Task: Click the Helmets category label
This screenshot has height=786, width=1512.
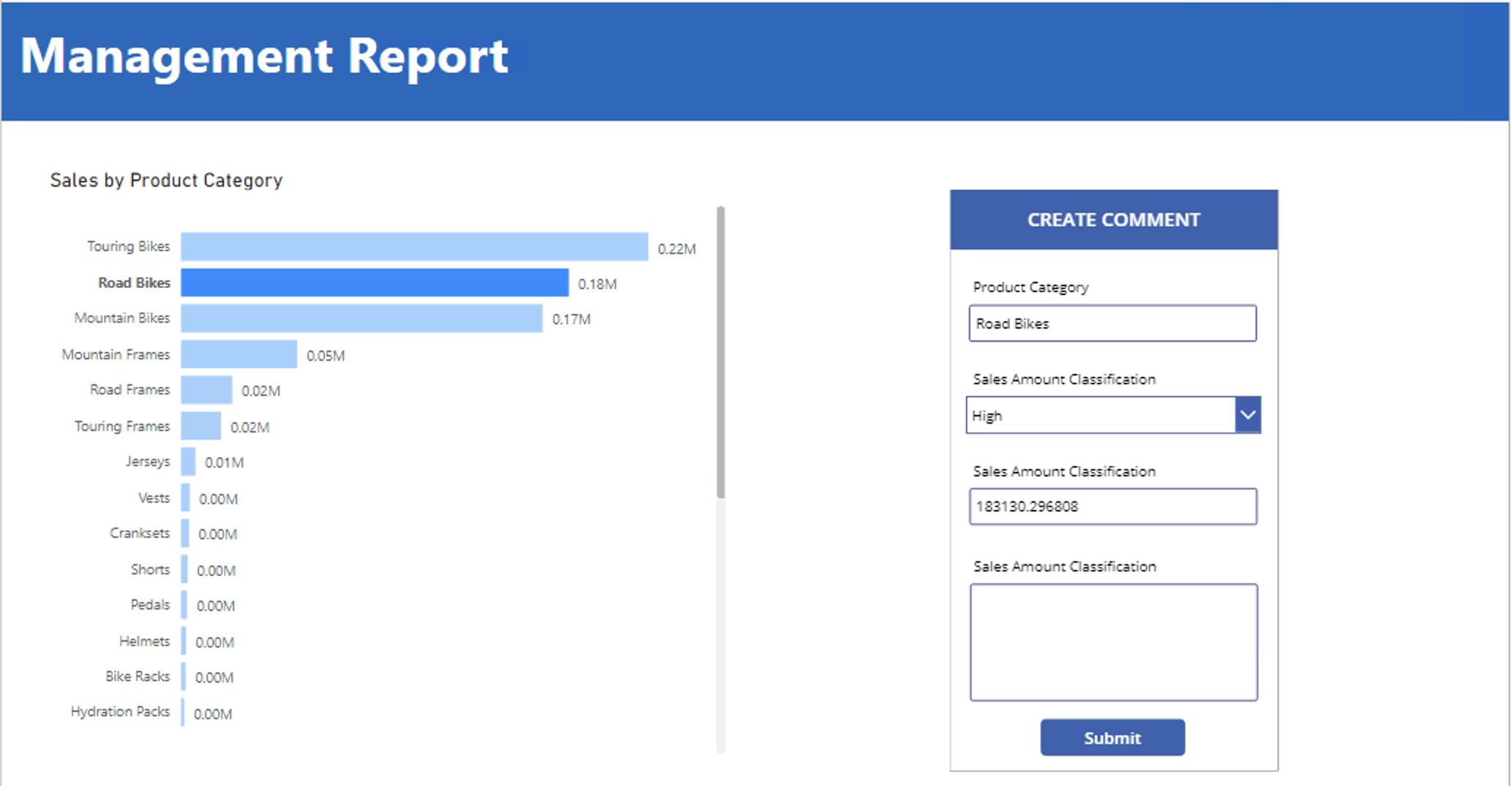Action: pos(144,641)
